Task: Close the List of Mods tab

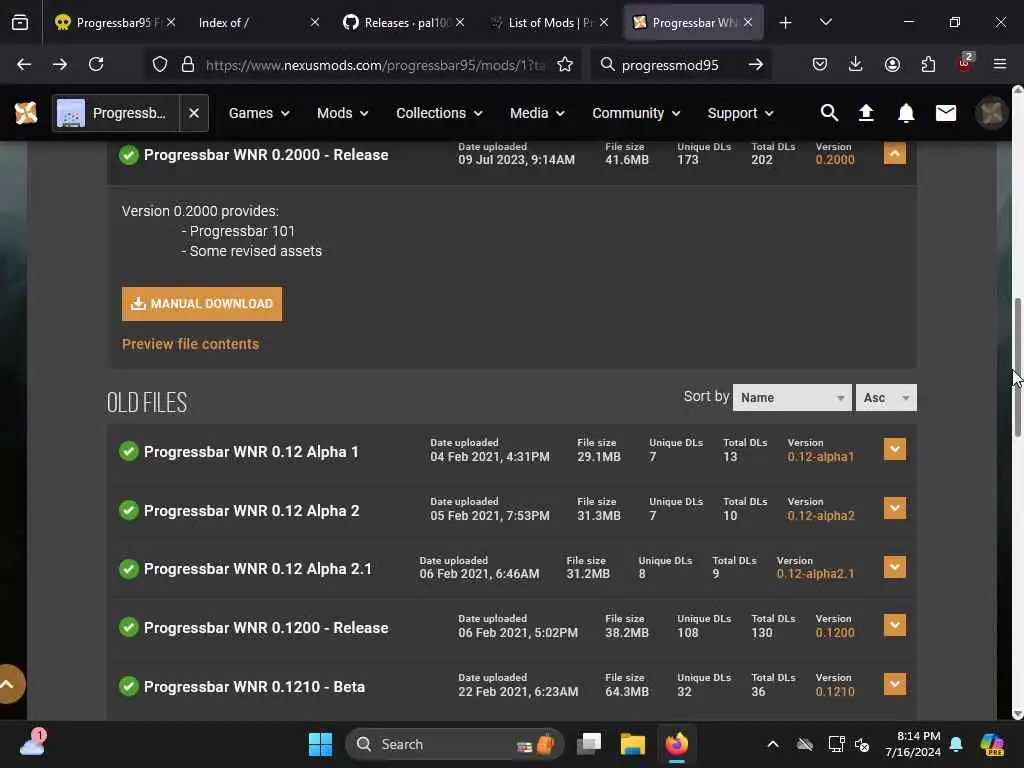Action: tap(603, 23)
